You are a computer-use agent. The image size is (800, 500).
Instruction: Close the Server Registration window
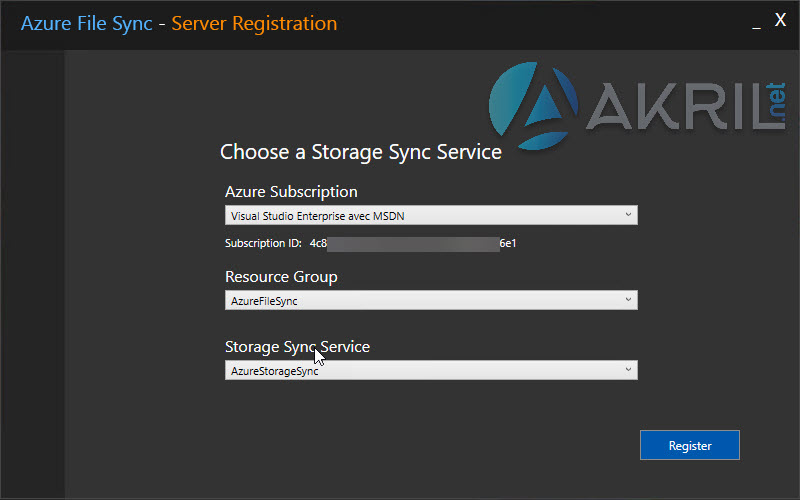(x=780, y=20)
